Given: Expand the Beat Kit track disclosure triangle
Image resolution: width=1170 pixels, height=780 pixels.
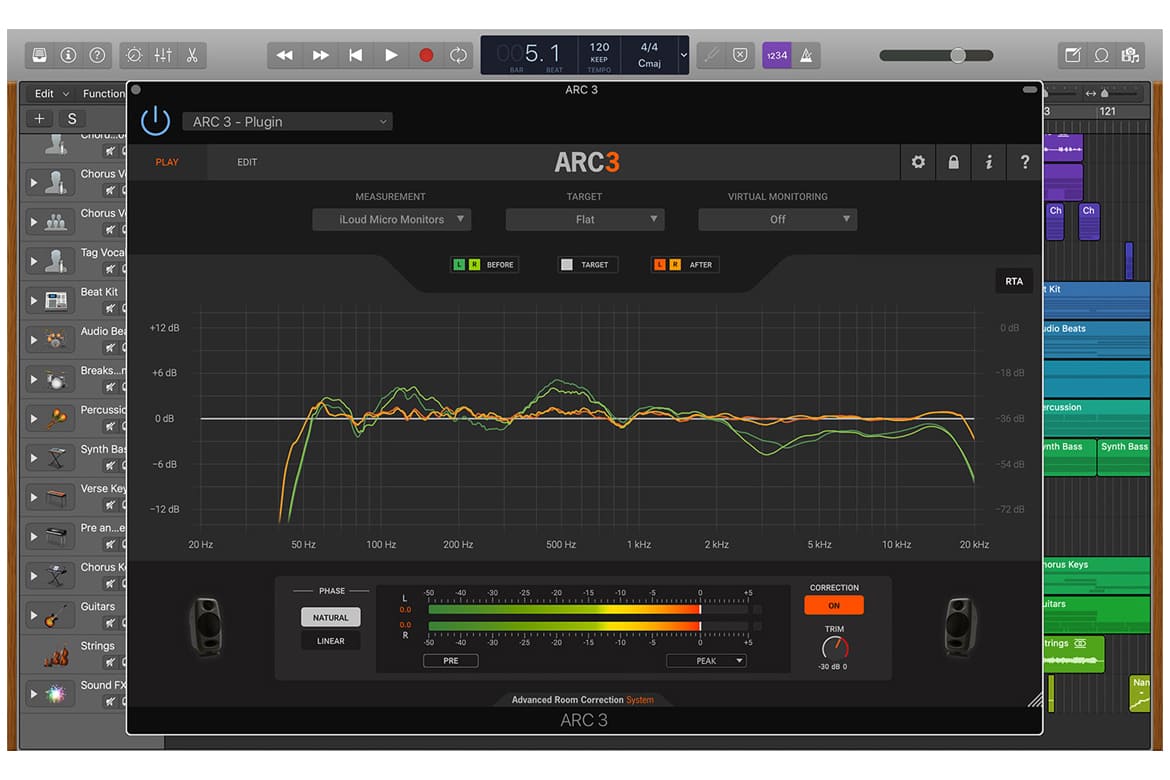Looking at the screenshot, I should click(34, 301).
